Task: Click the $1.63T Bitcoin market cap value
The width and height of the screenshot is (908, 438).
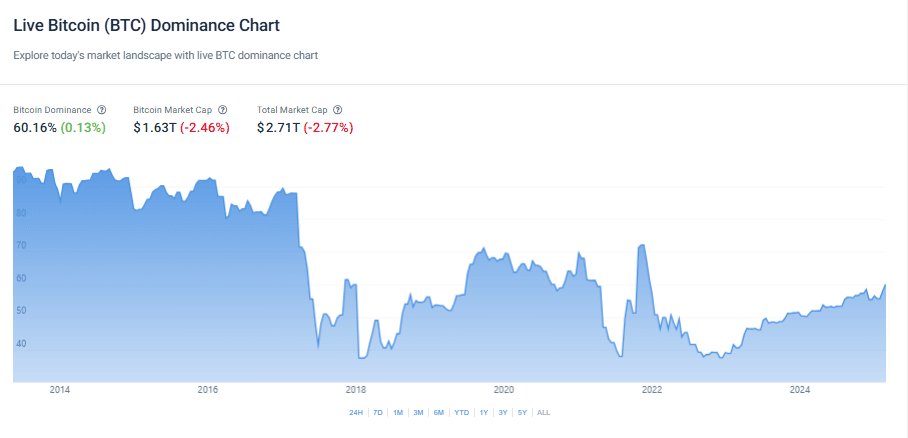Action: (154, 128)
